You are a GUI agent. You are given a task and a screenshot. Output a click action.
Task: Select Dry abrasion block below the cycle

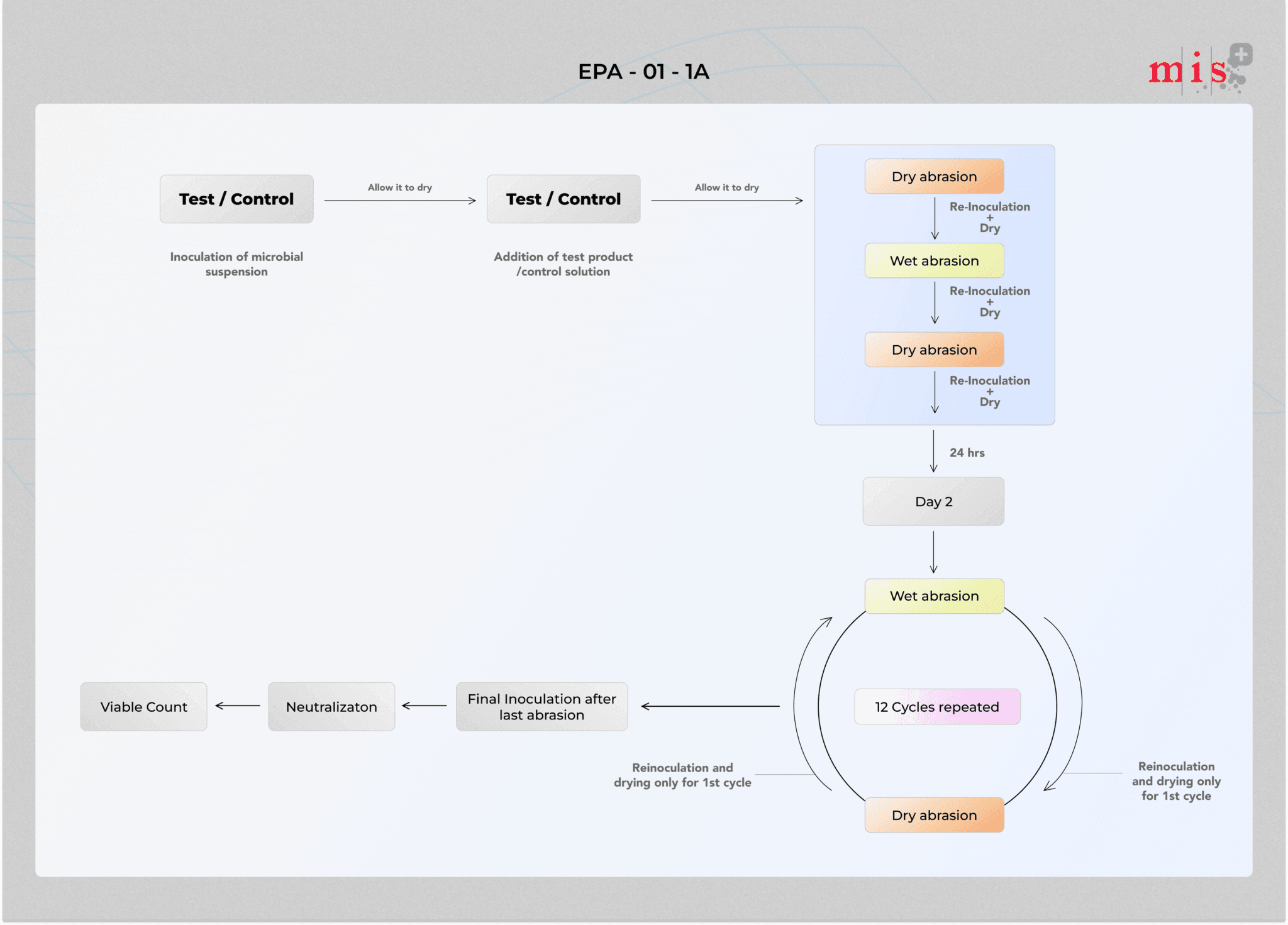click(934, 815)
